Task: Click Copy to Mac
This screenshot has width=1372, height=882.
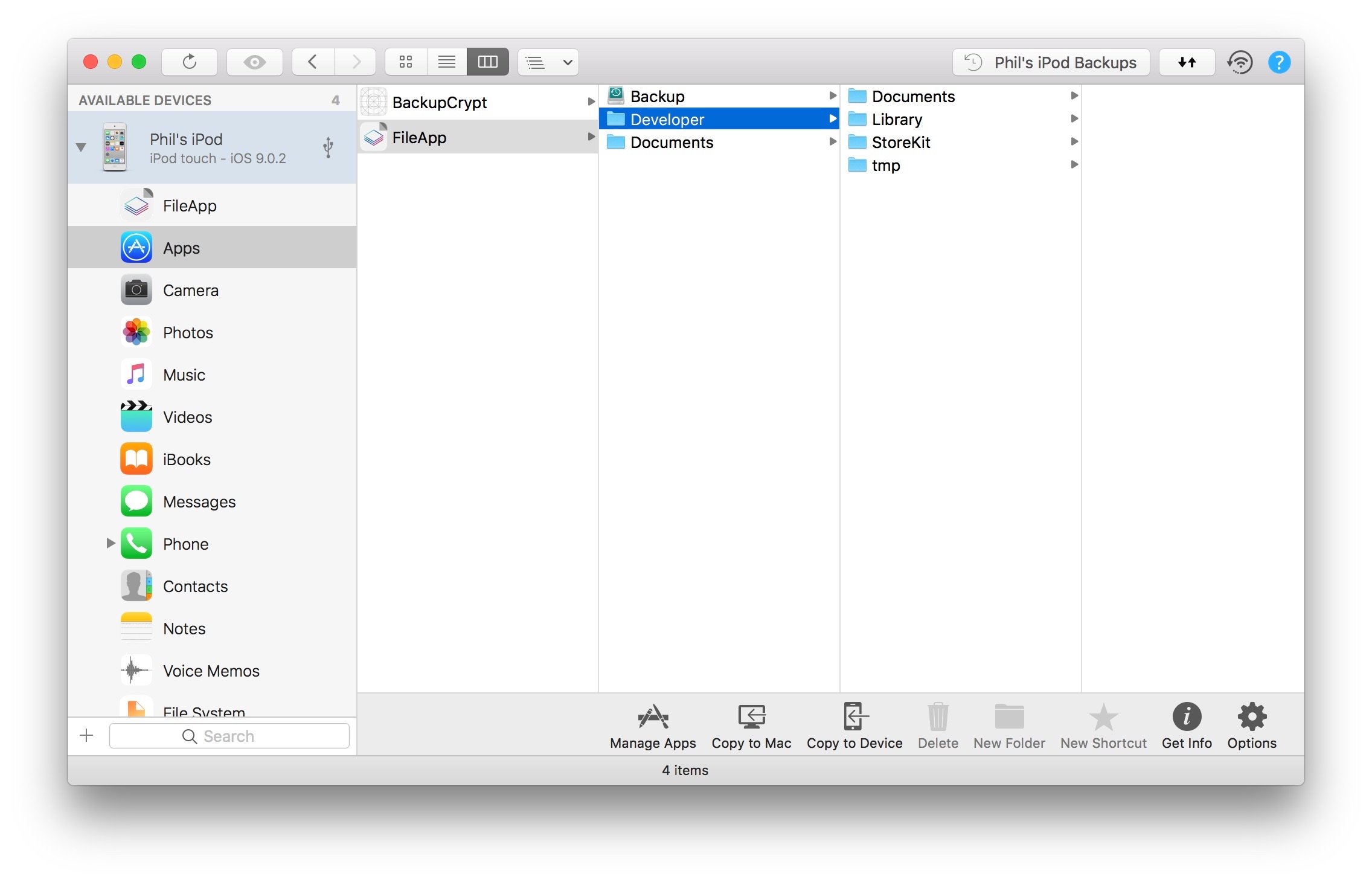Action: coord(751,726)
